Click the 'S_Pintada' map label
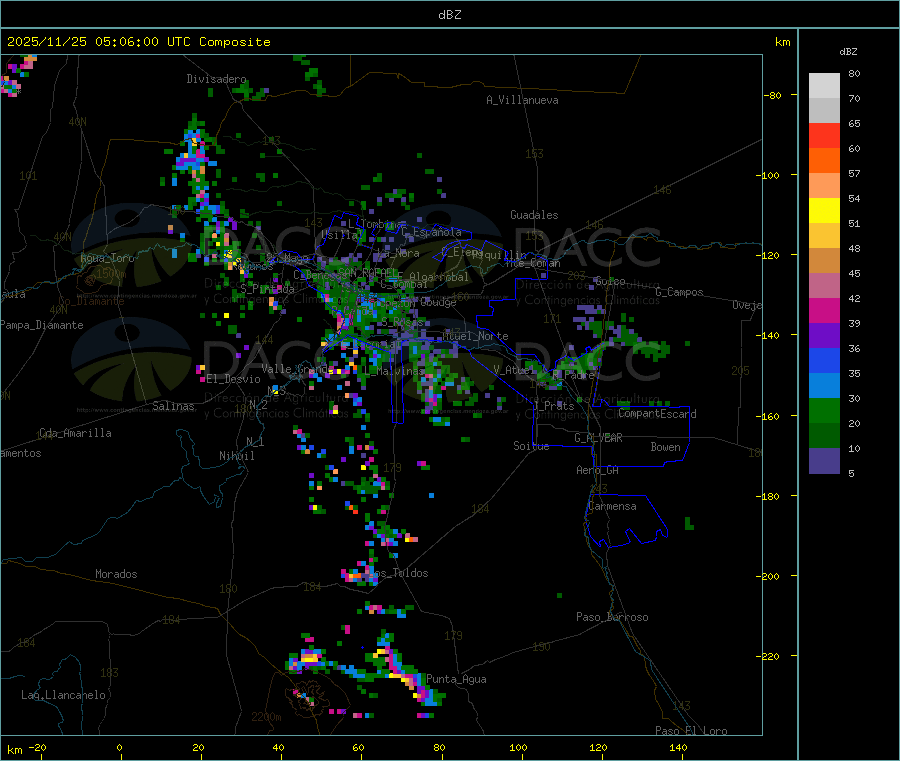The height and width of the screenshot is (761, 900). point(267,289)
